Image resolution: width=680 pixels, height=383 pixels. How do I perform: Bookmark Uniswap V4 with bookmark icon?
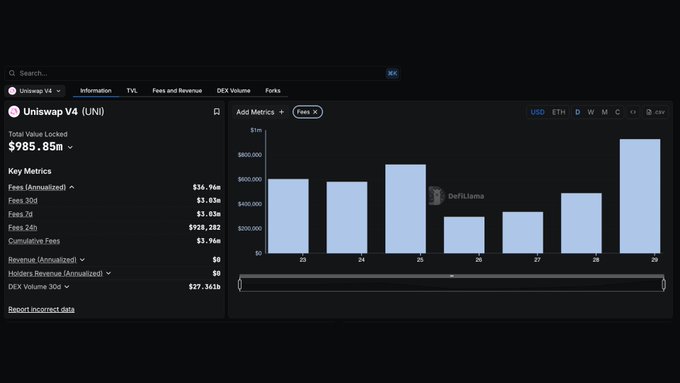216,112
